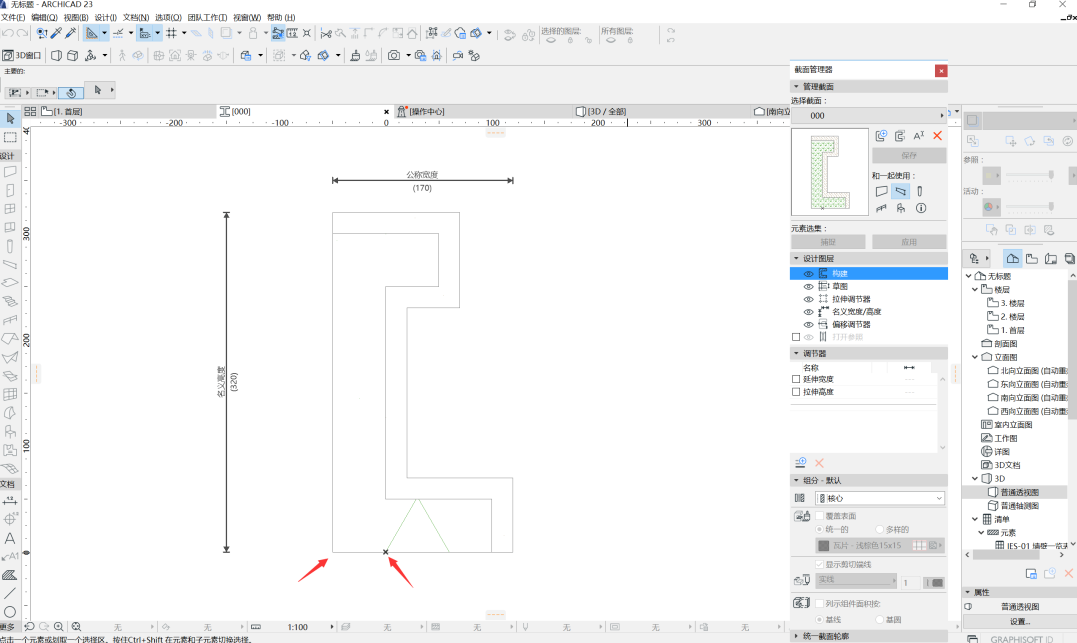Toggle use with wall icon
The image size is (1077, 643).
881,192
